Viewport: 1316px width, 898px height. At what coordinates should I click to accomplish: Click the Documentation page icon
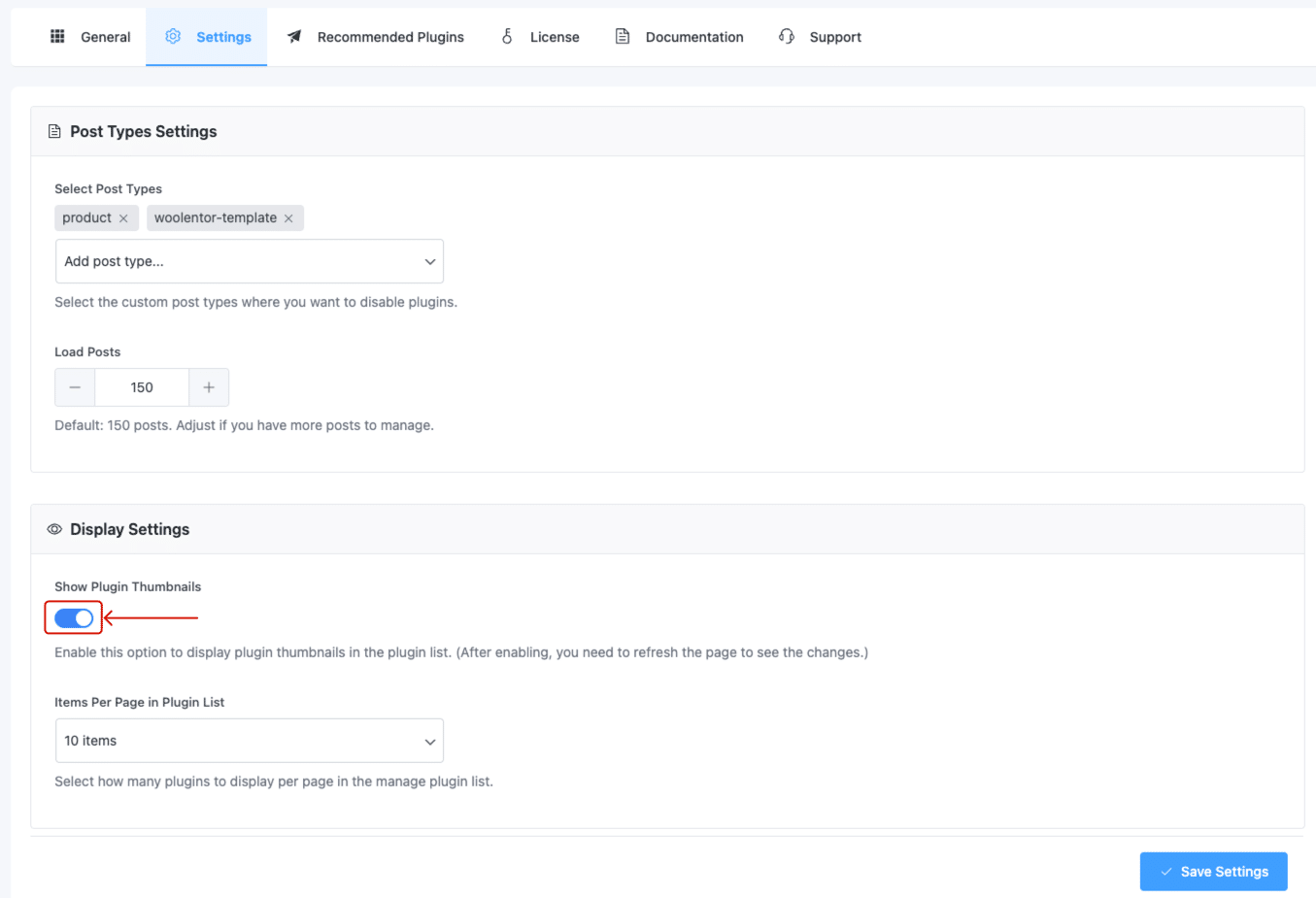[x=622, y=36]
